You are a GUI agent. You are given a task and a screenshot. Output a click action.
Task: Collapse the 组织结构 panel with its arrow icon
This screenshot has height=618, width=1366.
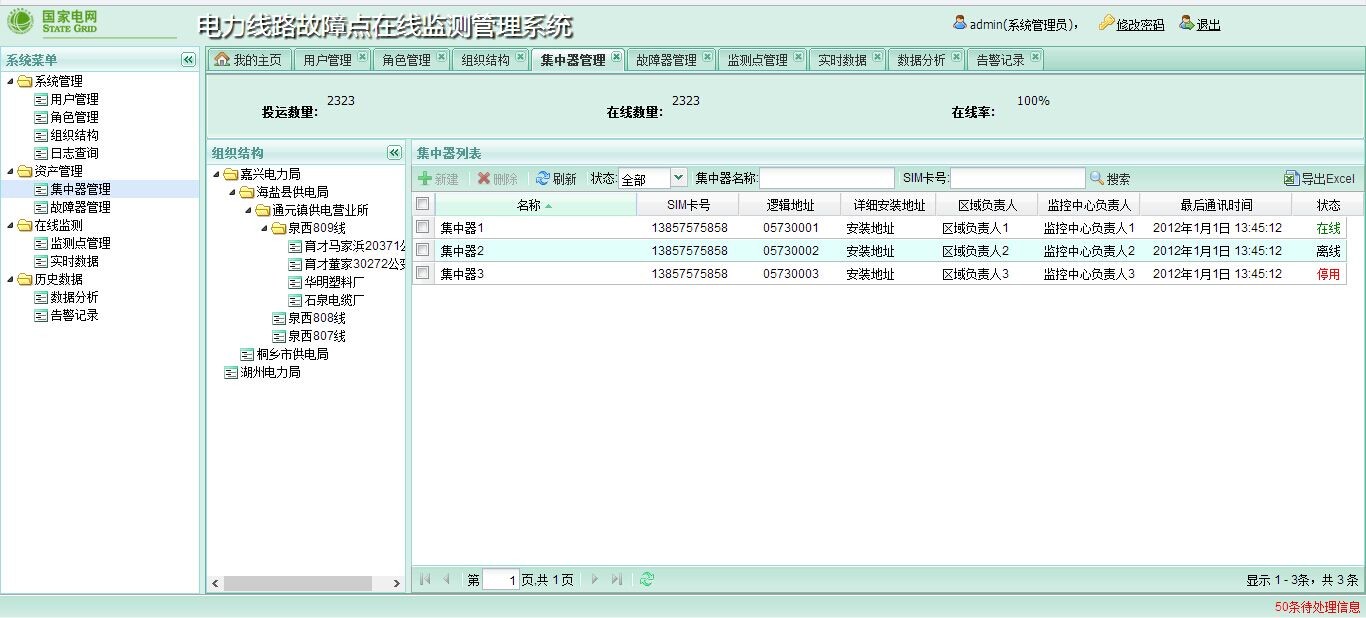click(394, 153)
